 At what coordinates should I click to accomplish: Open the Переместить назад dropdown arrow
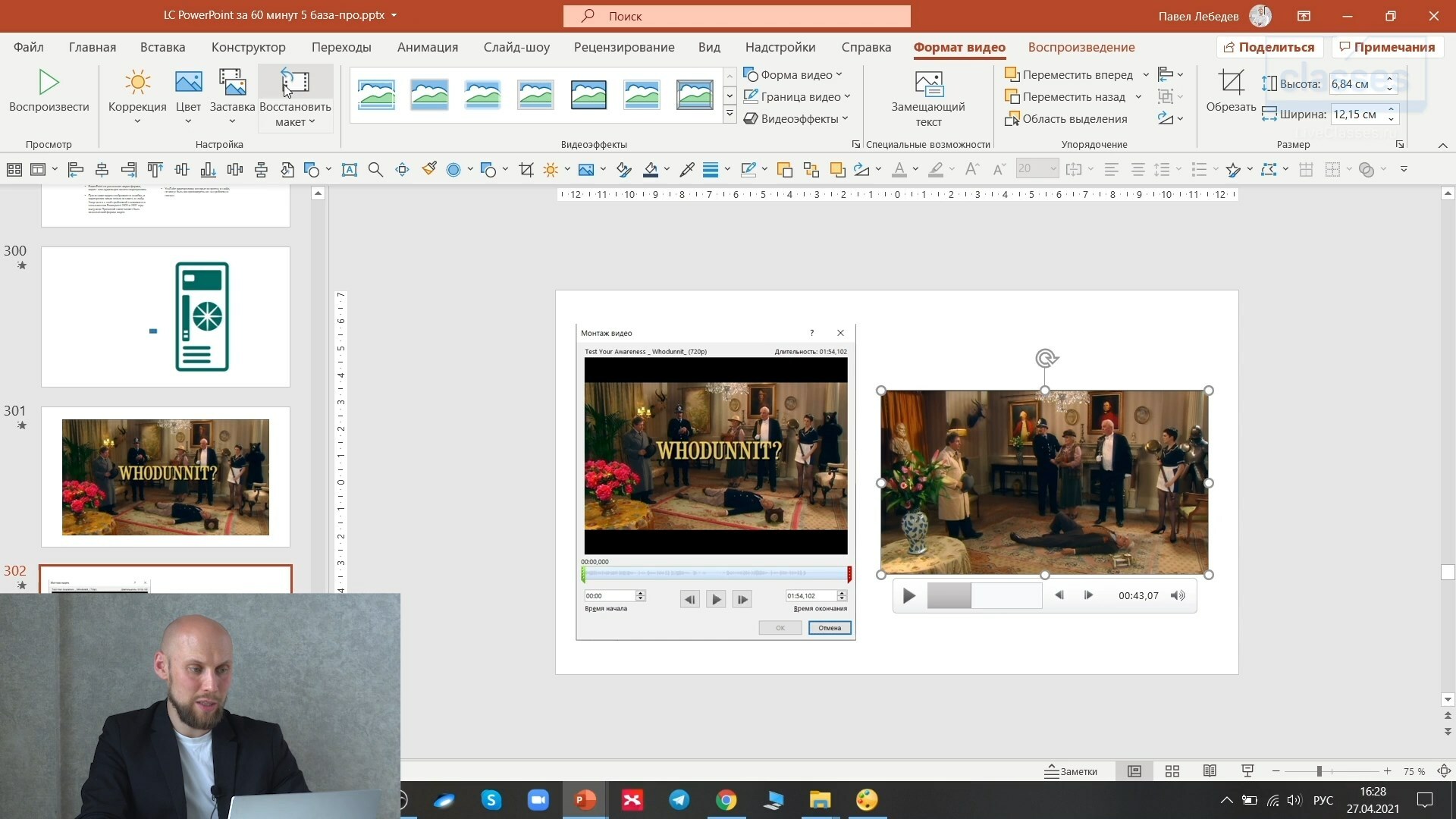1138,96
